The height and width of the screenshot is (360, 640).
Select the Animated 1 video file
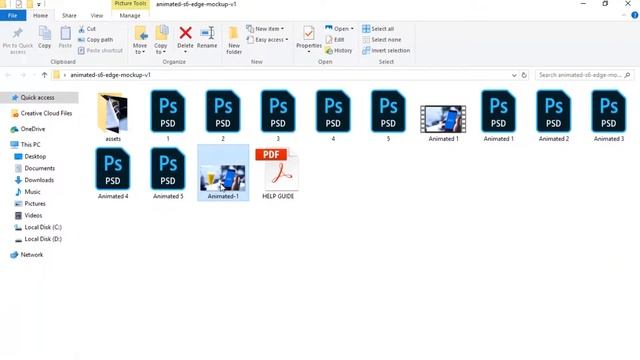(x=443, y=122)
